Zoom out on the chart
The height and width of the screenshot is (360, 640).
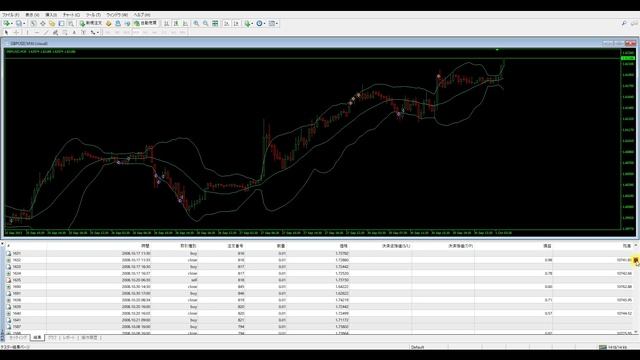[x=205, y=23]
